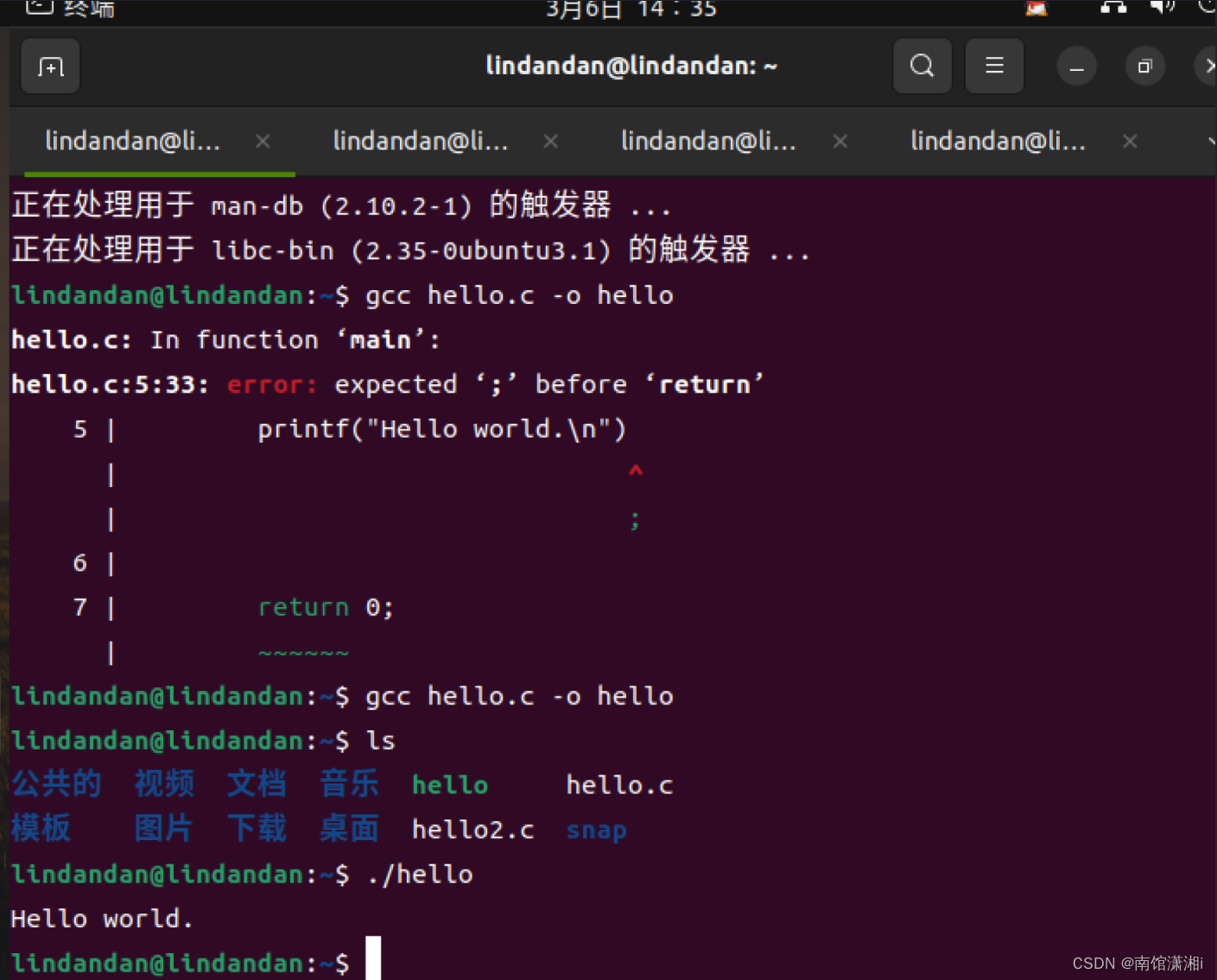Click the first 'gcc hello.c -o hello' command

pos(519,295)
